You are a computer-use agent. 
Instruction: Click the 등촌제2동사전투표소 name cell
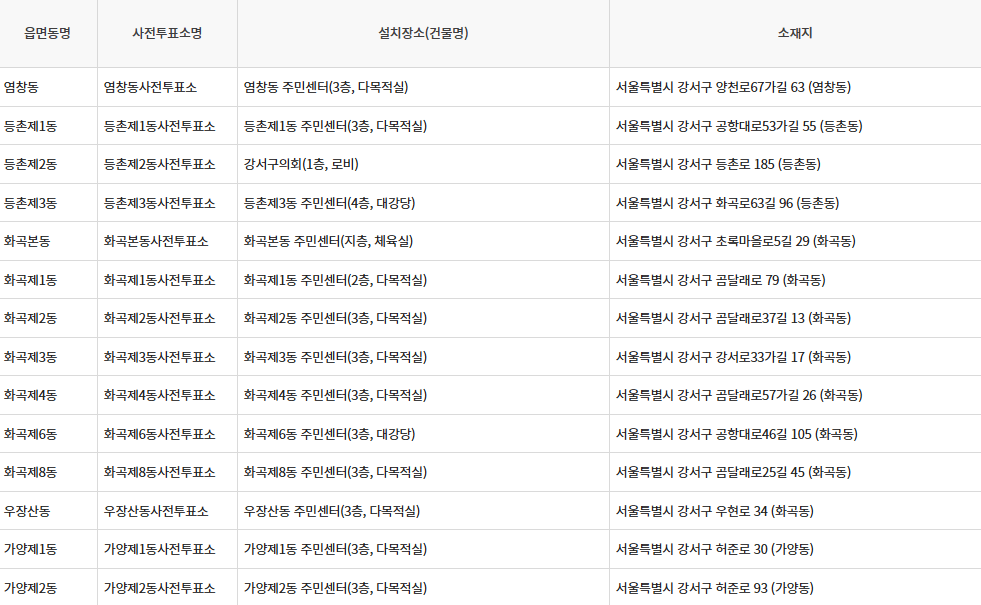tap(163, 164)
